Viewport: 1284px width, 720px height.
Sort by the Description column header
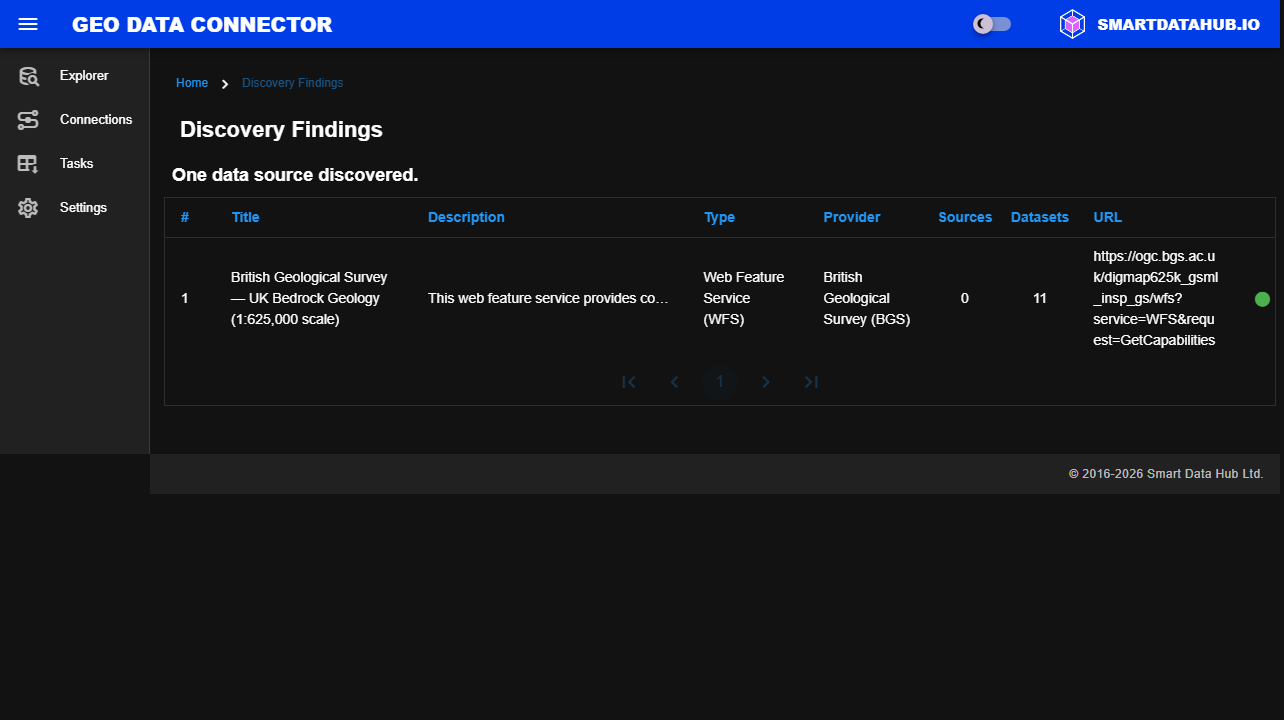point(466,217)
